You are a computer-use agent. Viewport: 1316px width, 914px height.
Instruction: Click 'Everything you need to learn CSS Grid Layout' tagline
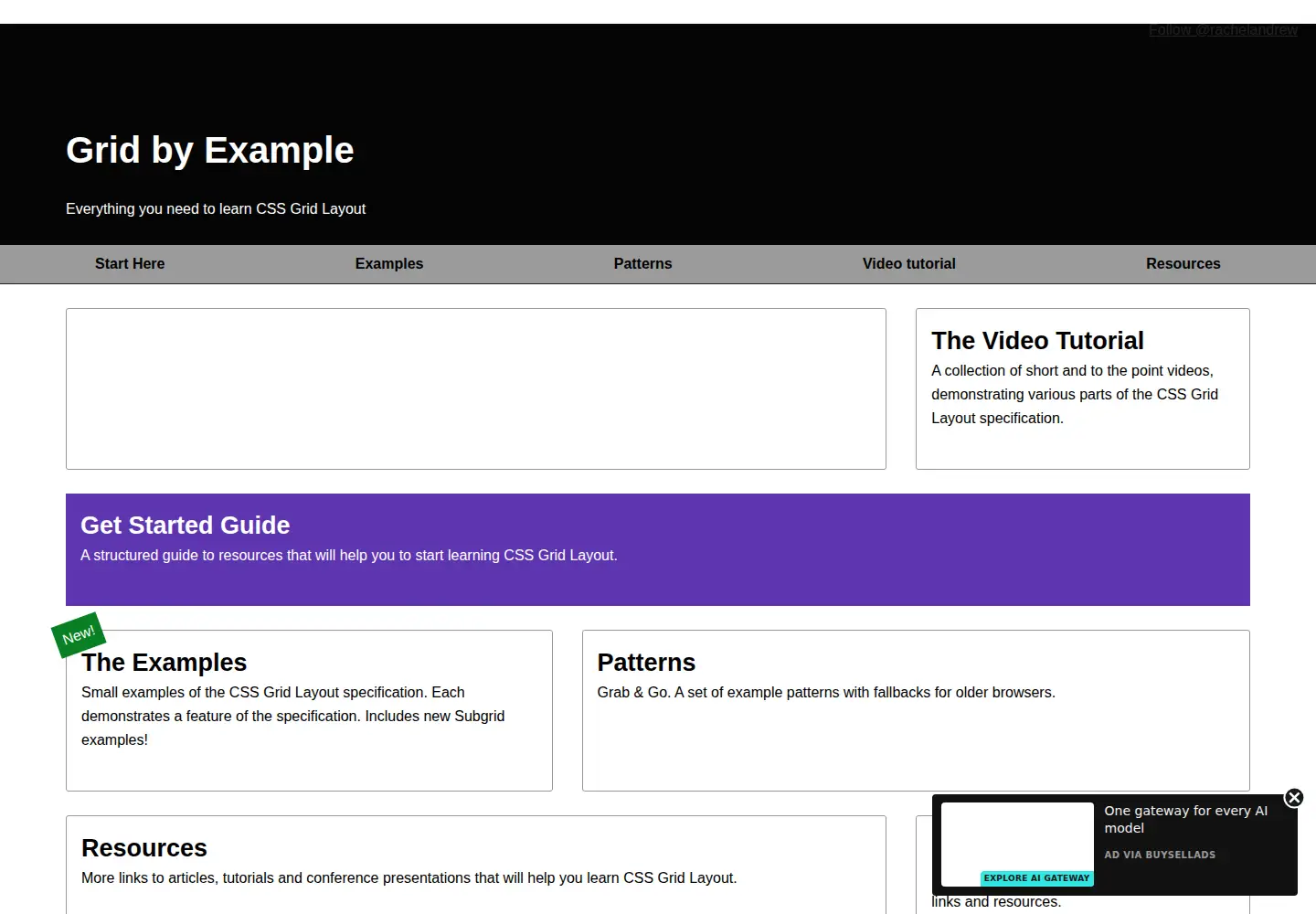(x=216, y=208)
